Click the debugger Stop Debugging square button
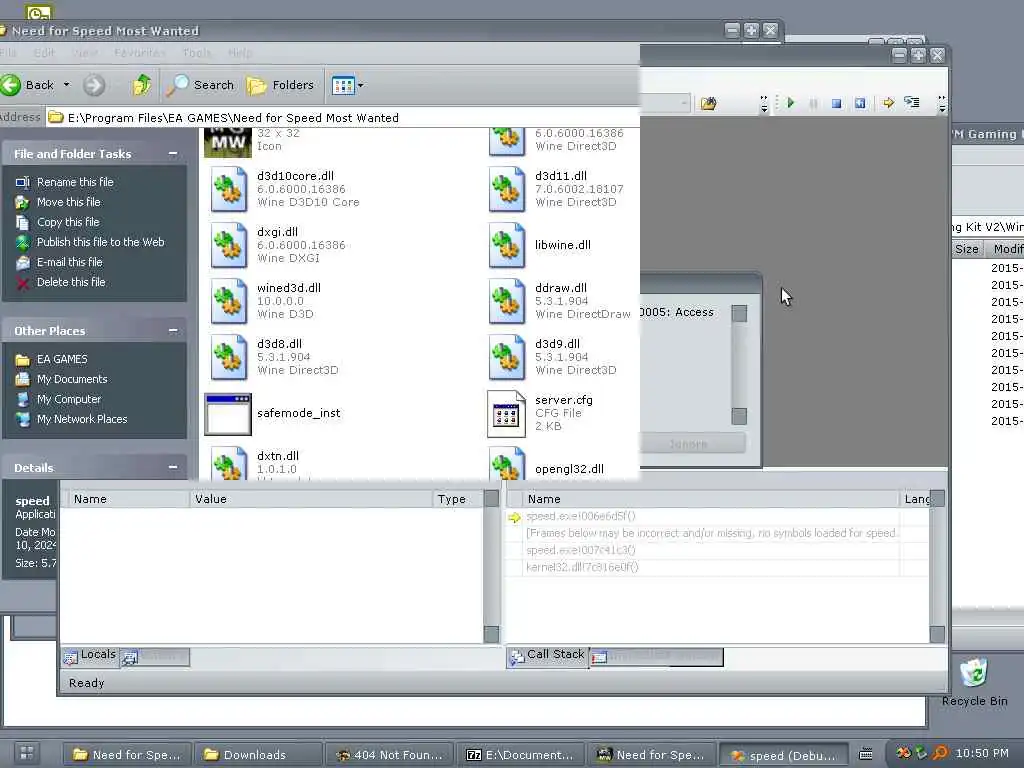Screen dimensions: 1024x768 (837, 103)
